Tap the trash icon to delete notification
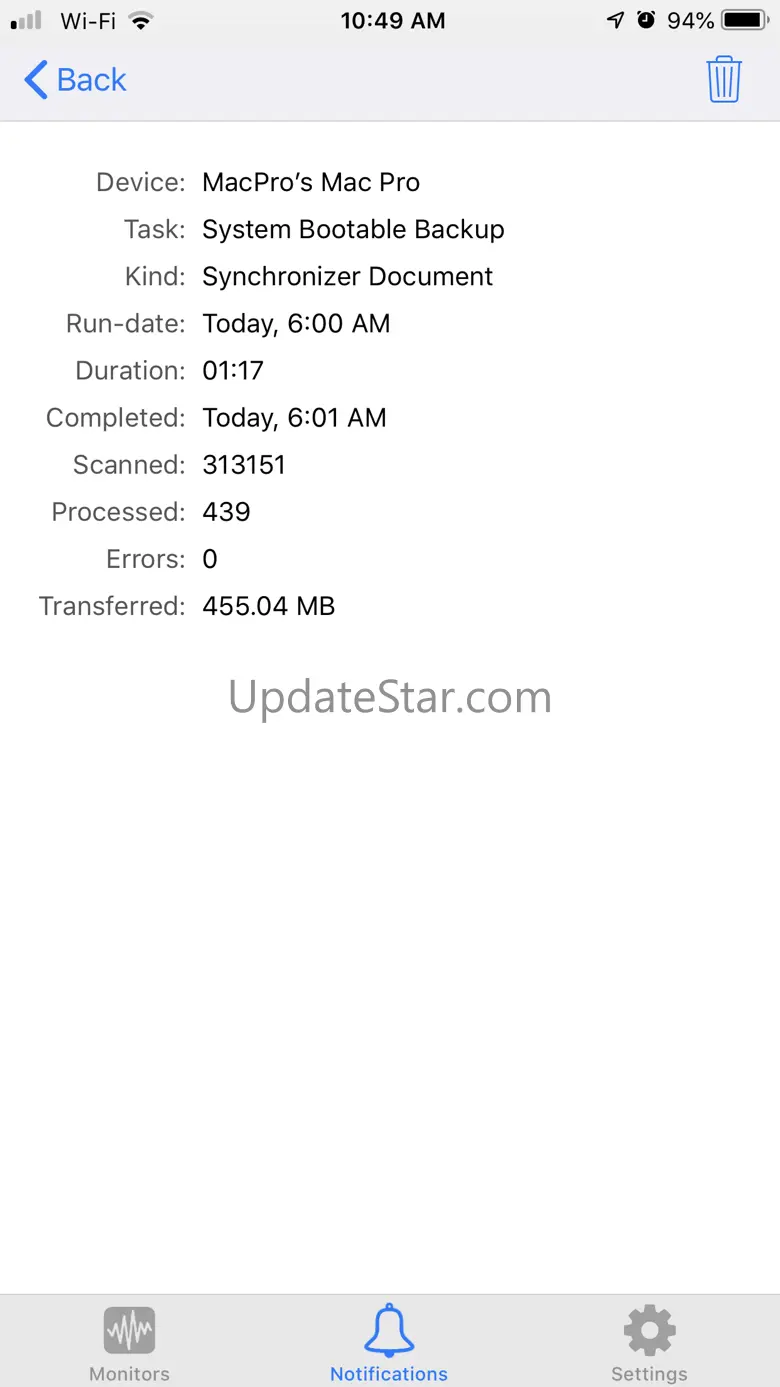780x1387 pixels. (723, 79)
